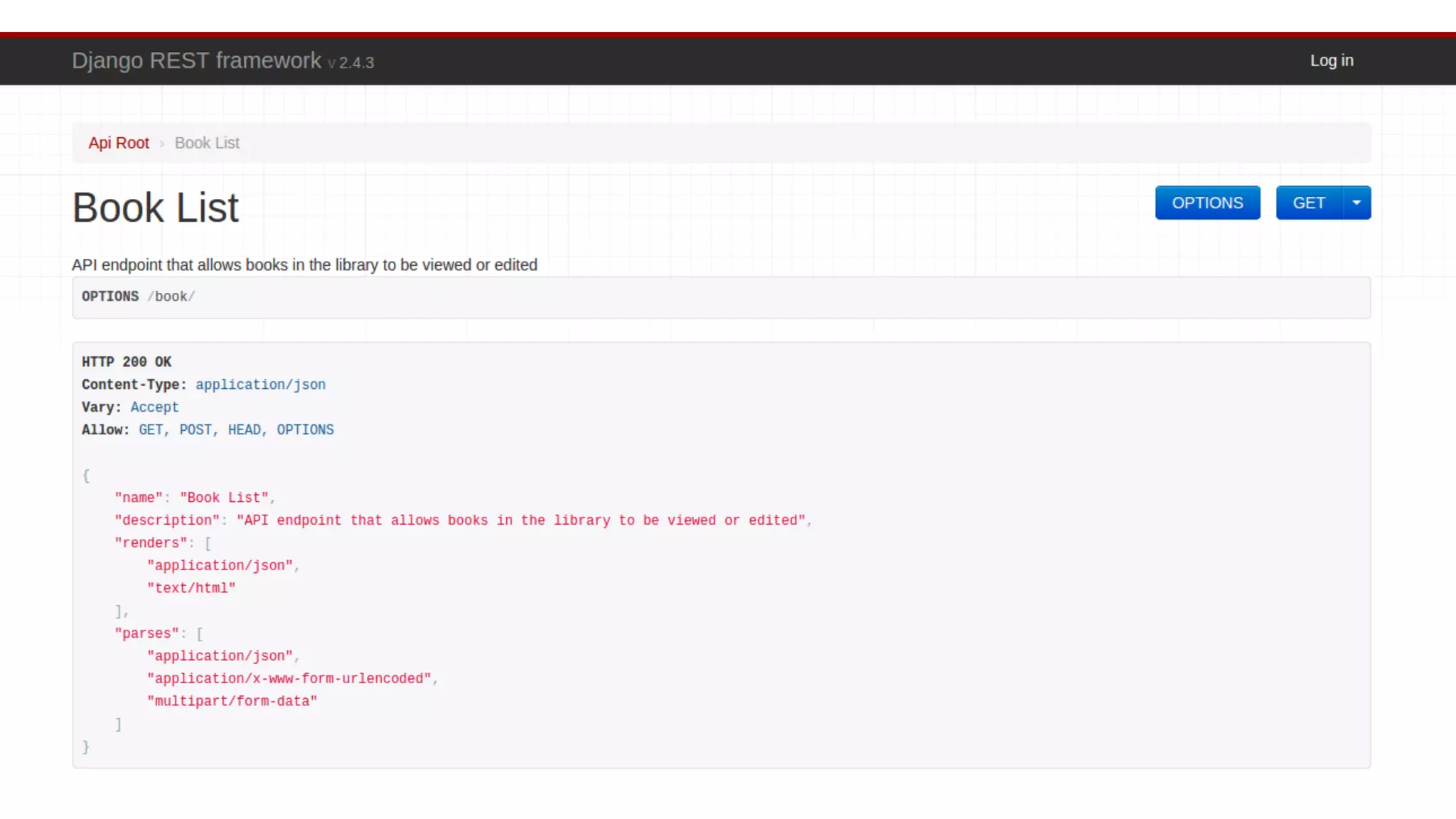Go to Api Root breadcrumb

(119, 143)
